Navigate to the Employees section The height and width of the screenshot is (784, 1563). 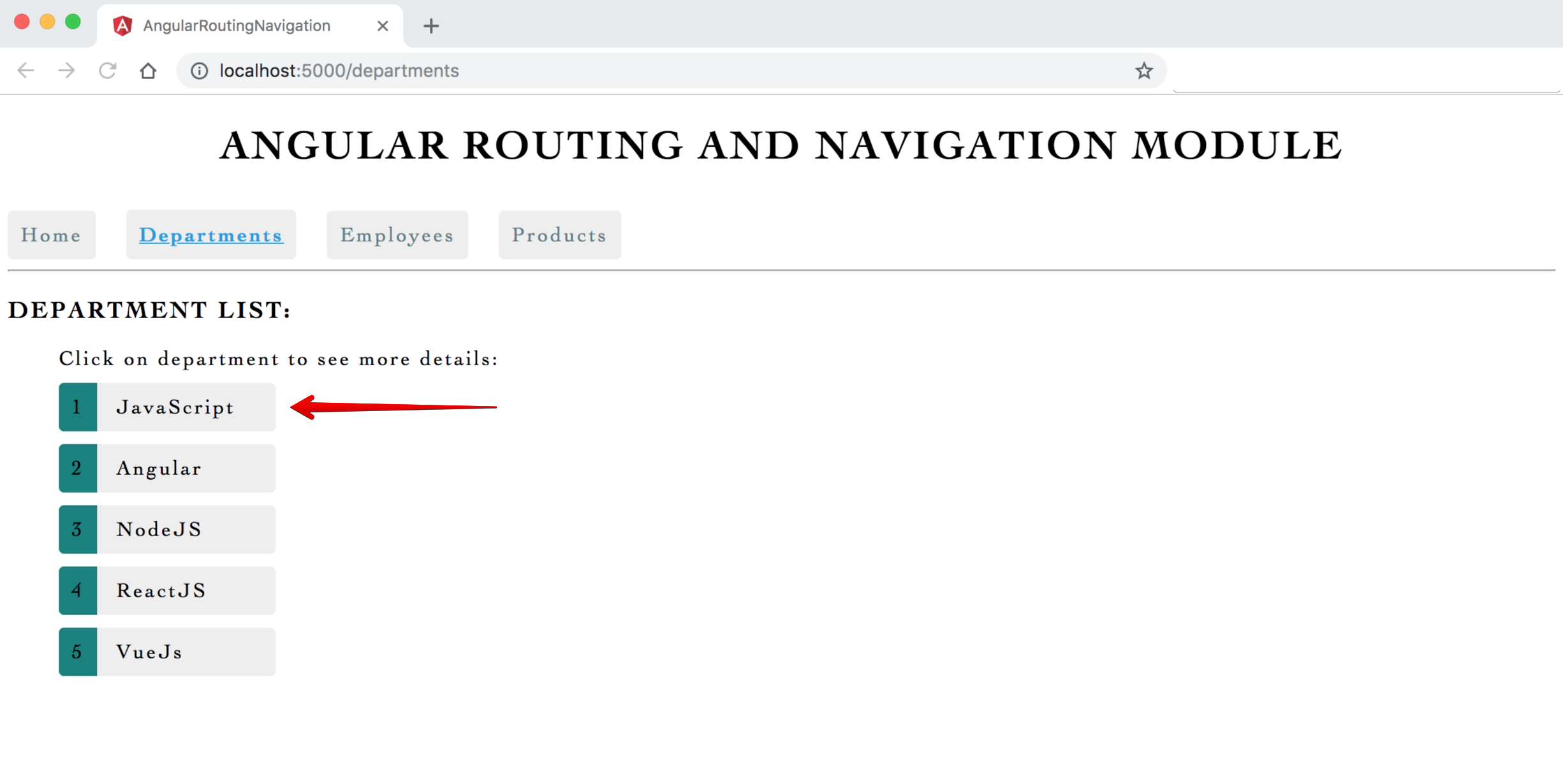coord(397,235)
